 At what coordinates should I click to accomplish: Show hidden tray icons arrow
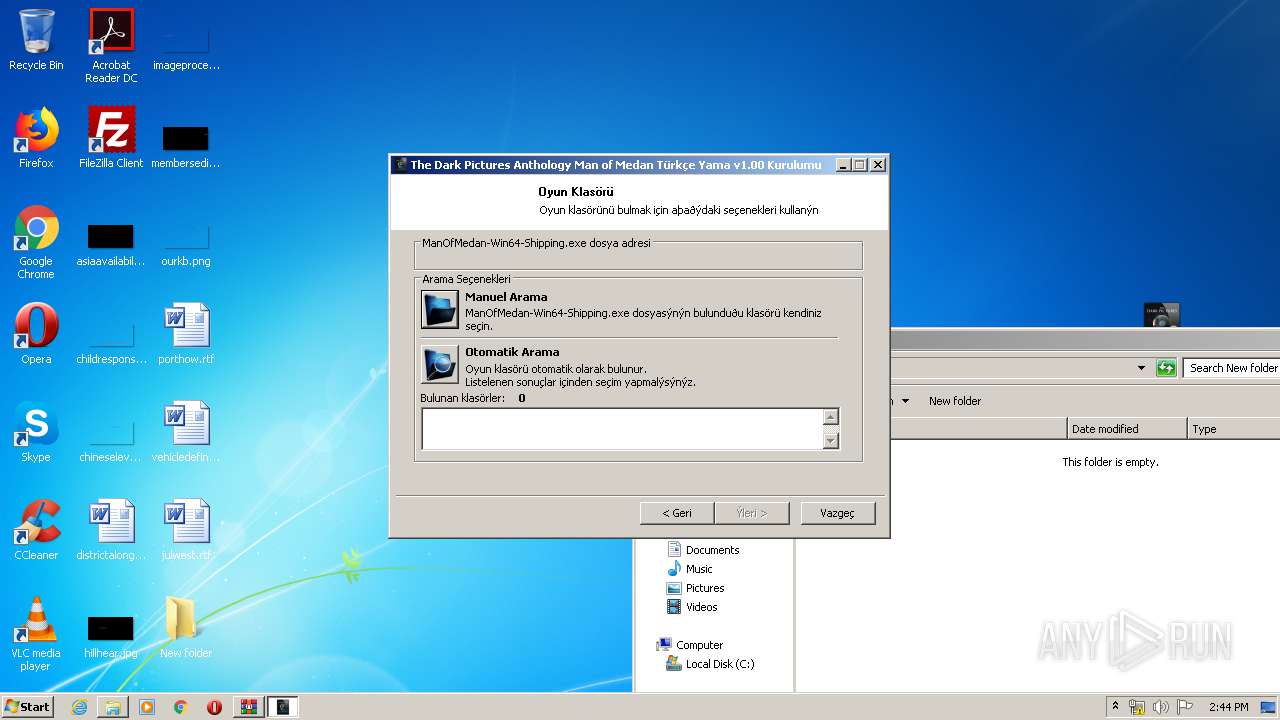pos(1115,707)
